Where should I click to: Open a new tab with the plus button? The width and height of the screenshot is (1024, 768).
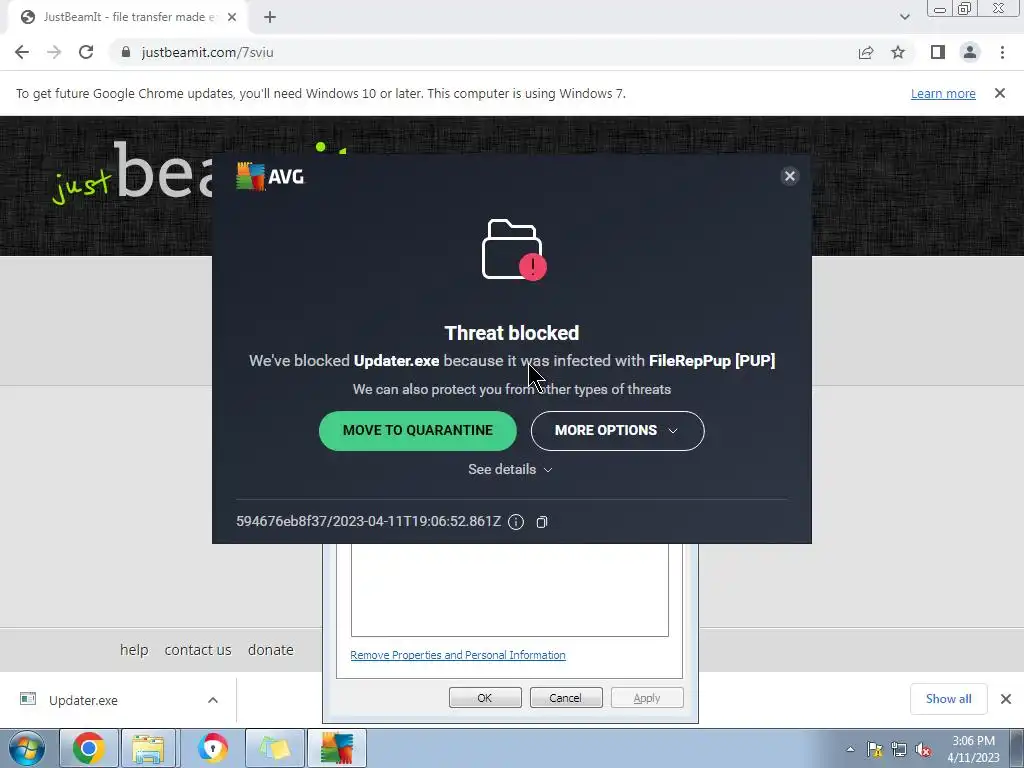pos(270,17)
